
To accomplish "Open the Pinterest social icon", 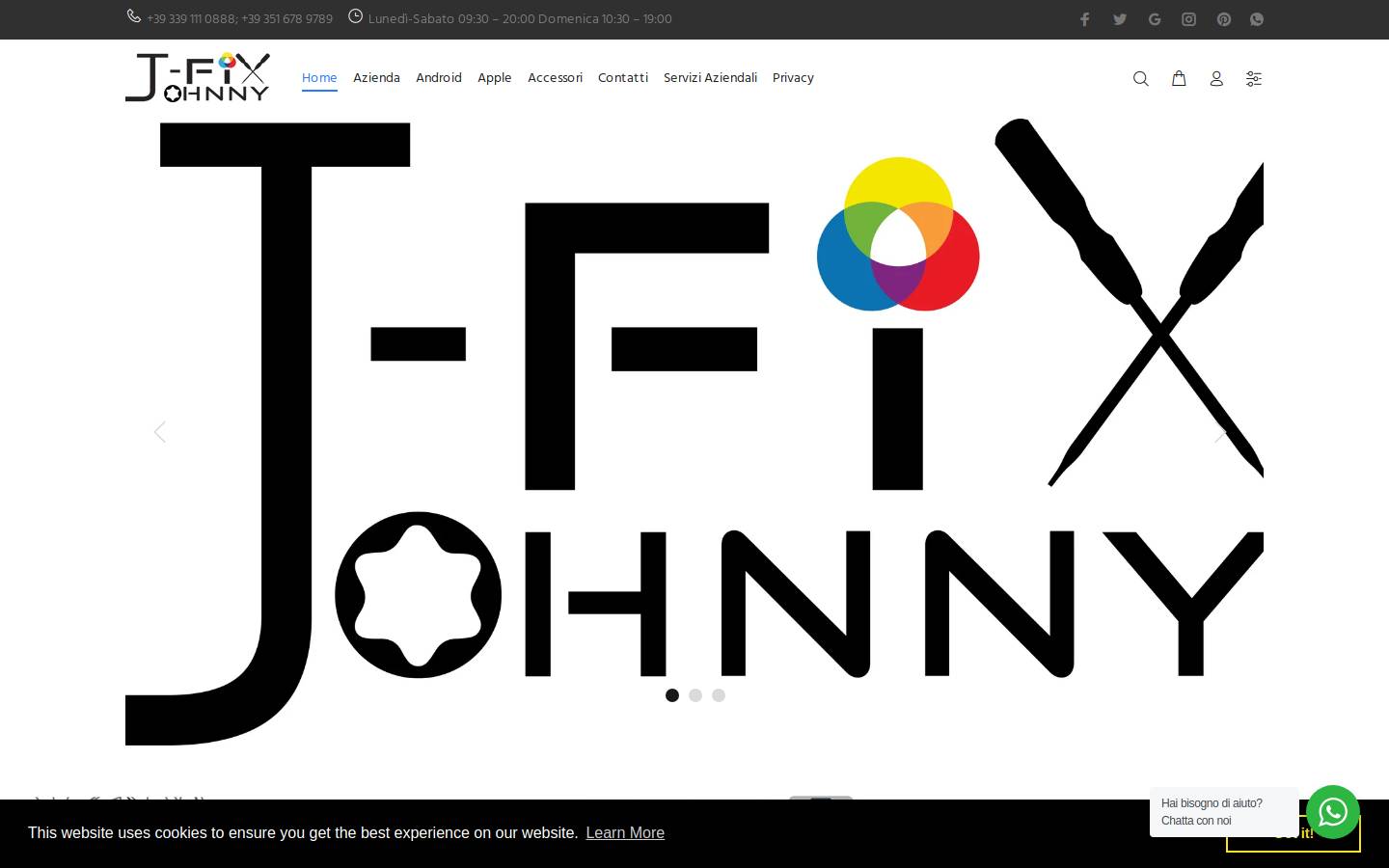I will pyautogui.click(x=1224, y=19).
